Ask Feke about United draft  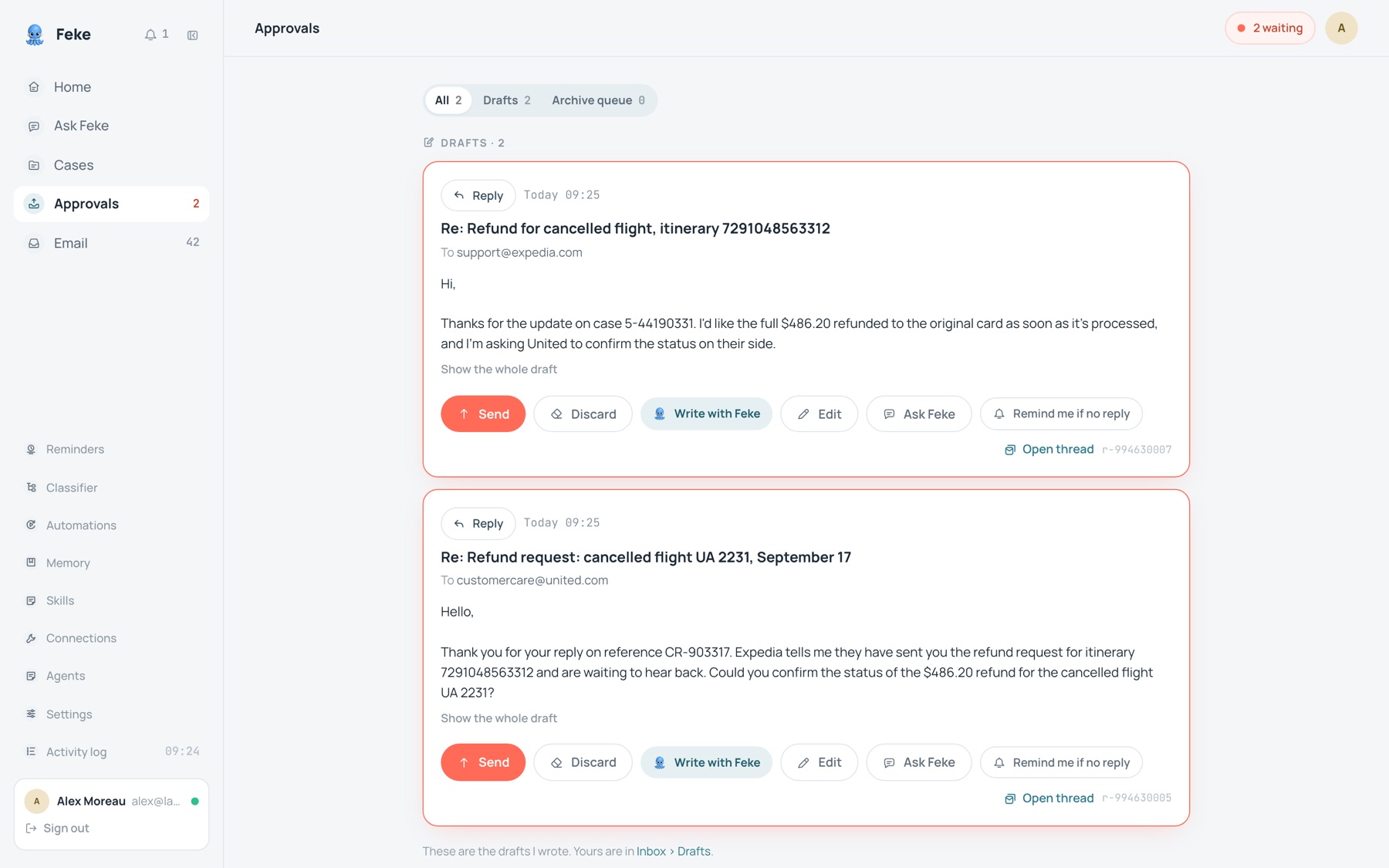(918, 762)
